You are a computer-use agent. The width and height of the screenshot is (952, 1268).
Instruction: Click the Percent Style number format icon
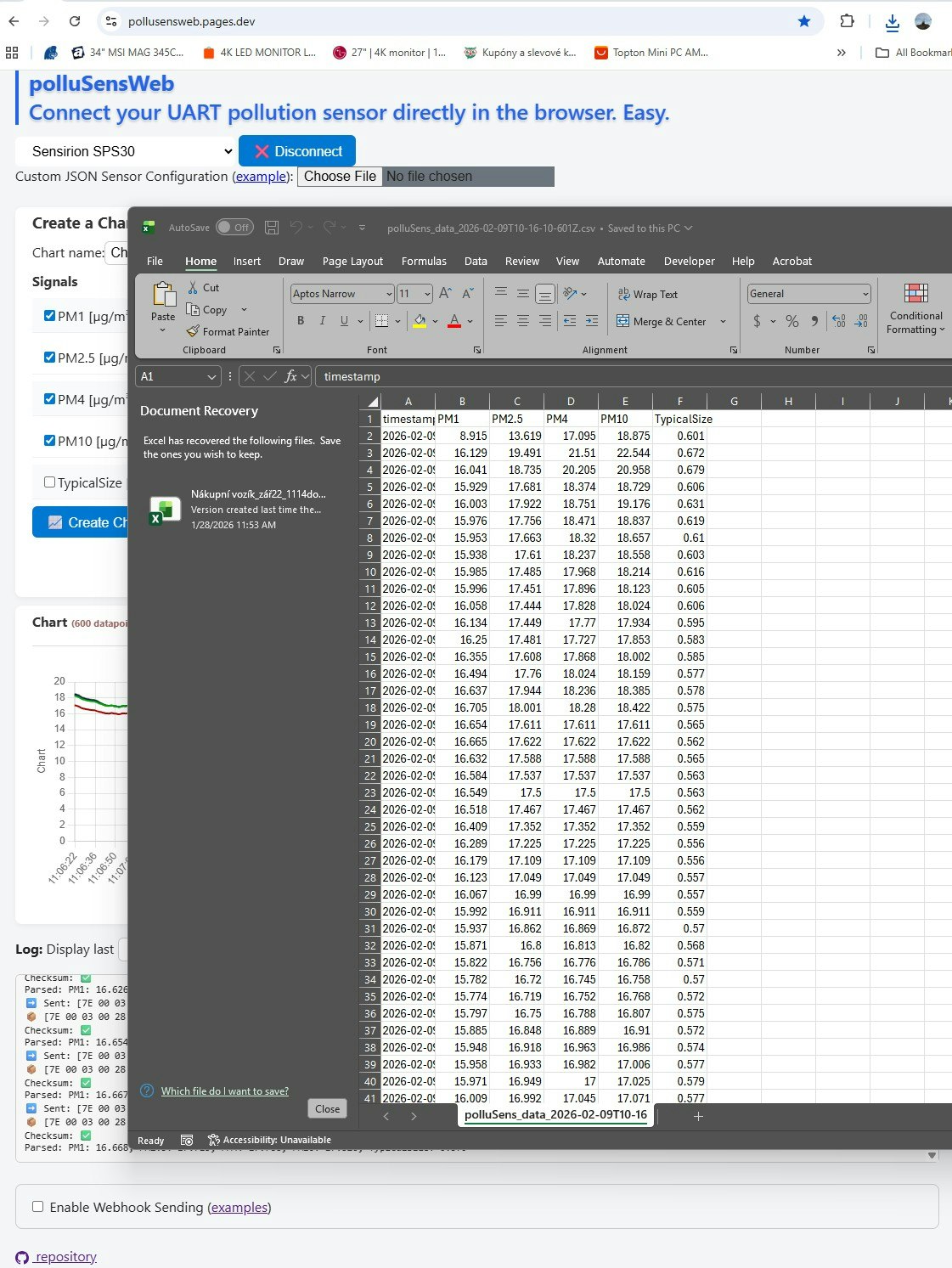[791, 321]
